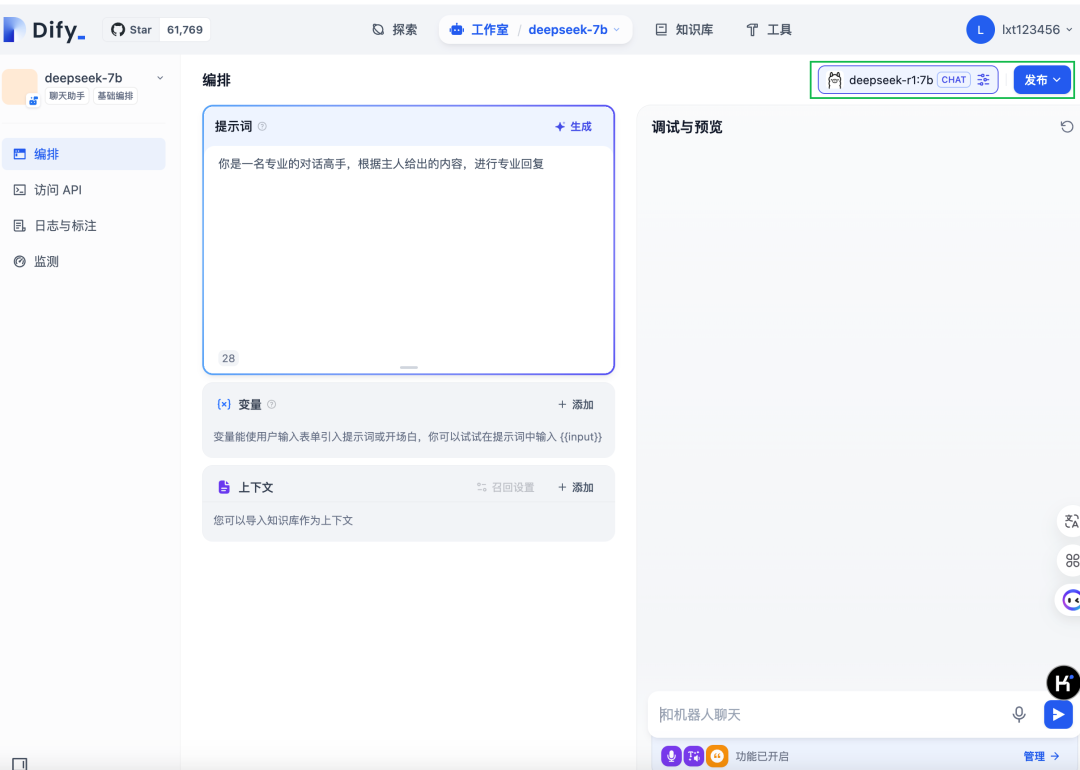Click the blue L user avatar
Viewport: 1080px width, 770px height.
click(980, 30)
